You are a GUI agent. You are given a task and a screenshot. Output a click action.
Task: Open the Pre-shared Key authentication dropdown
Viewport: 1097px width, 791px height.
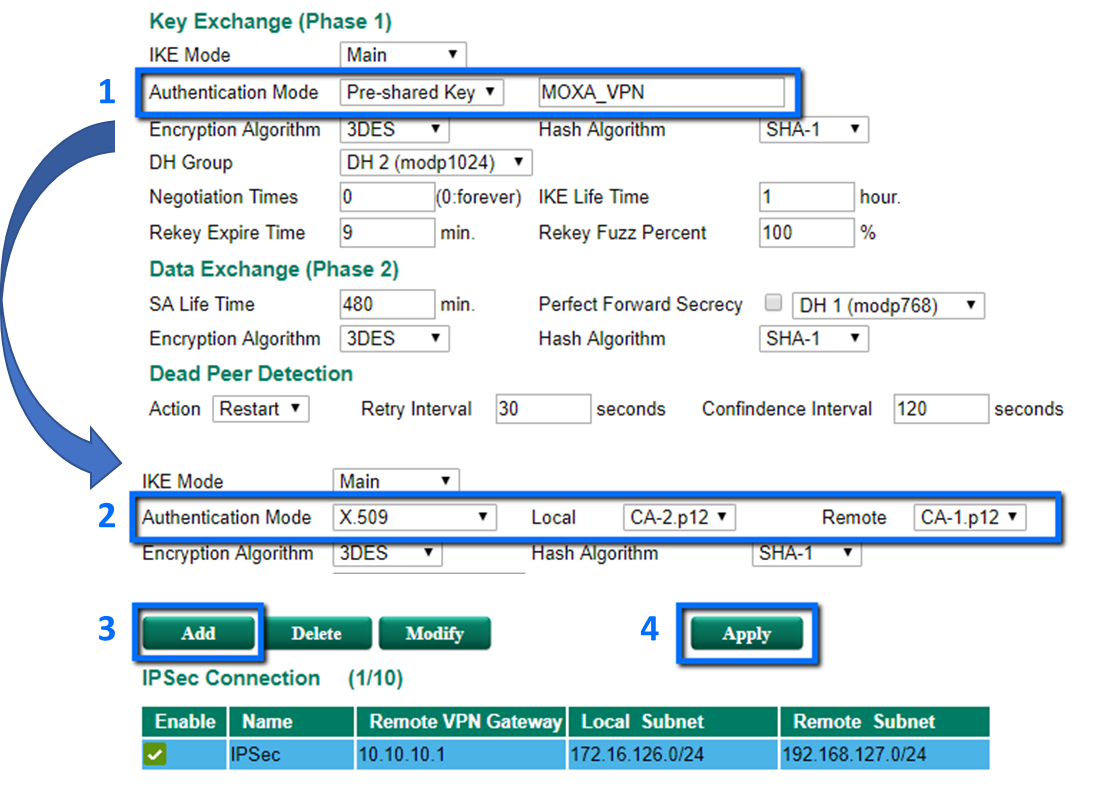click(x=420, y=93)
